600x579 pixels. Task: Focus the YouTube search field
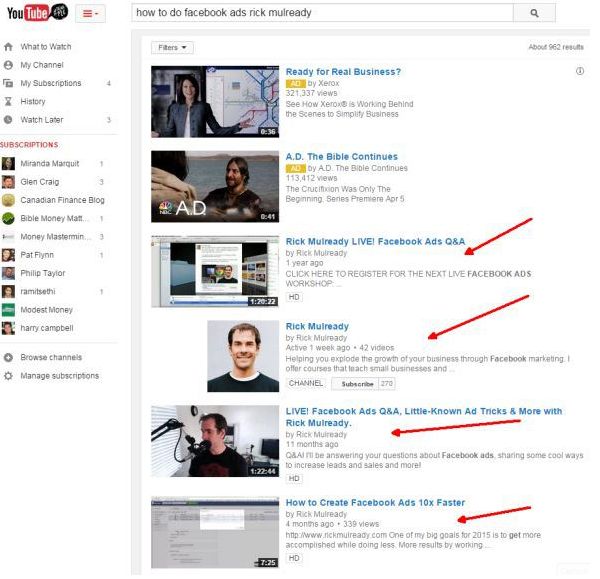(322, 13)
